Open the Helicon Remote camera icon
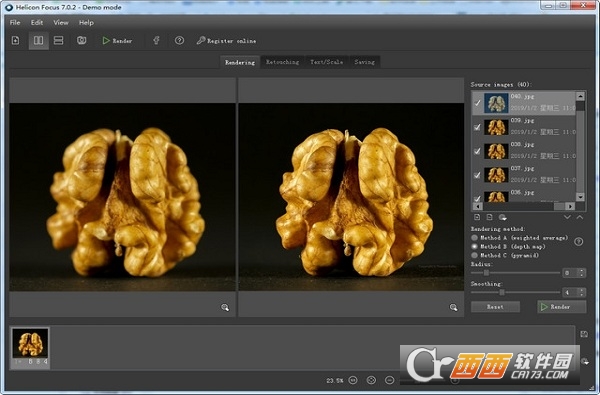The image size is (600, 395). (x=82, y=40)
